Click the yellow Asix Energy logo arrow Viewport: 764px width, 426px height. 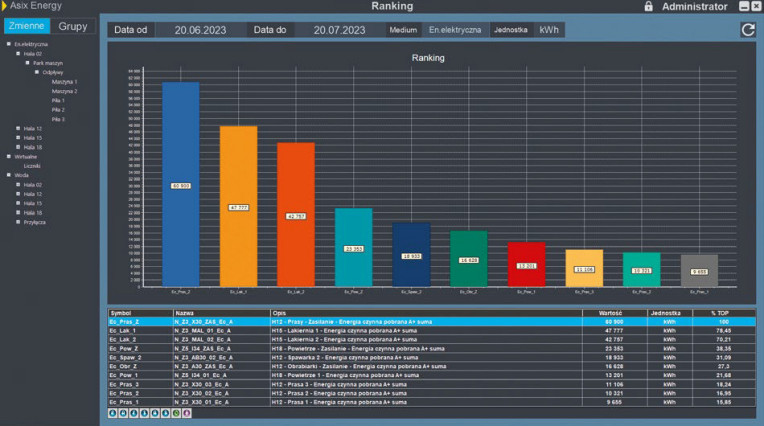4,6
